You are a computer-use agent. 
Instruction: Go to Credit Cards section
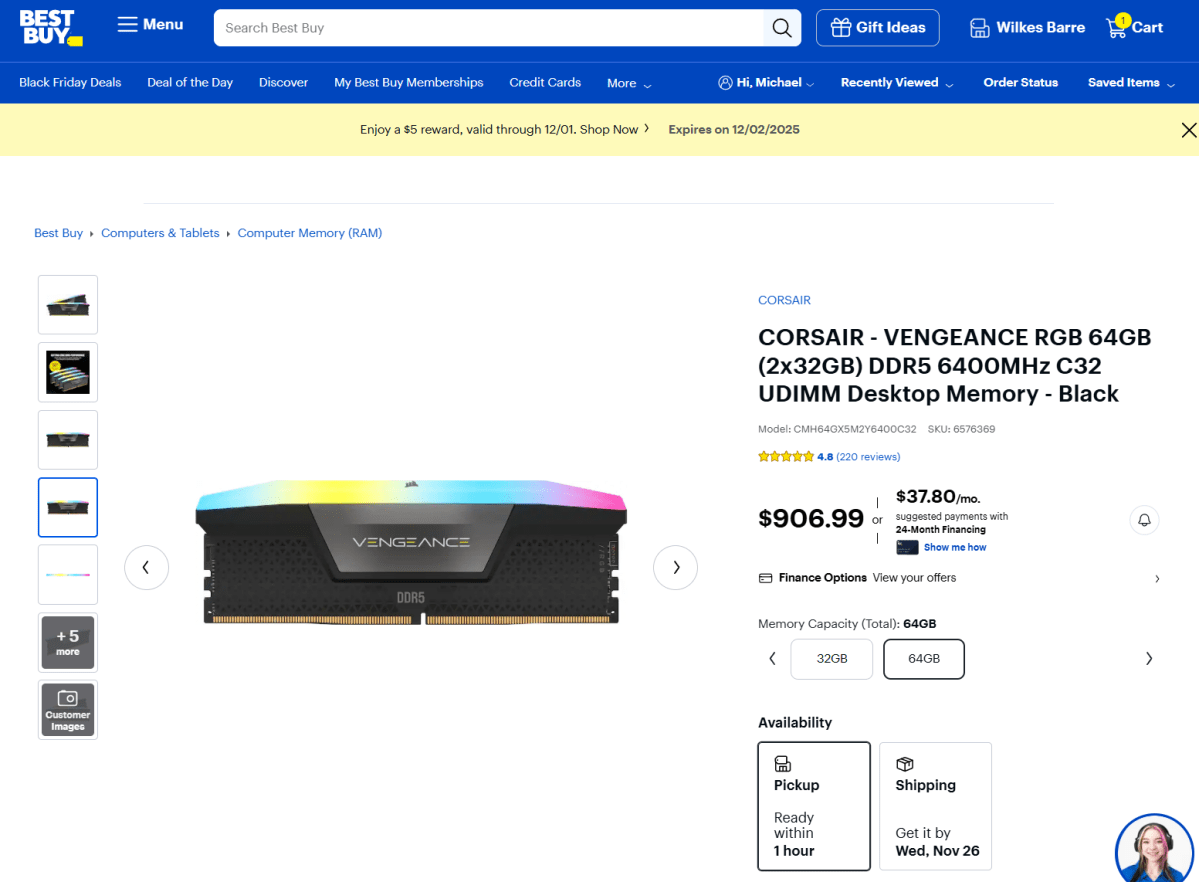[544, 82]
